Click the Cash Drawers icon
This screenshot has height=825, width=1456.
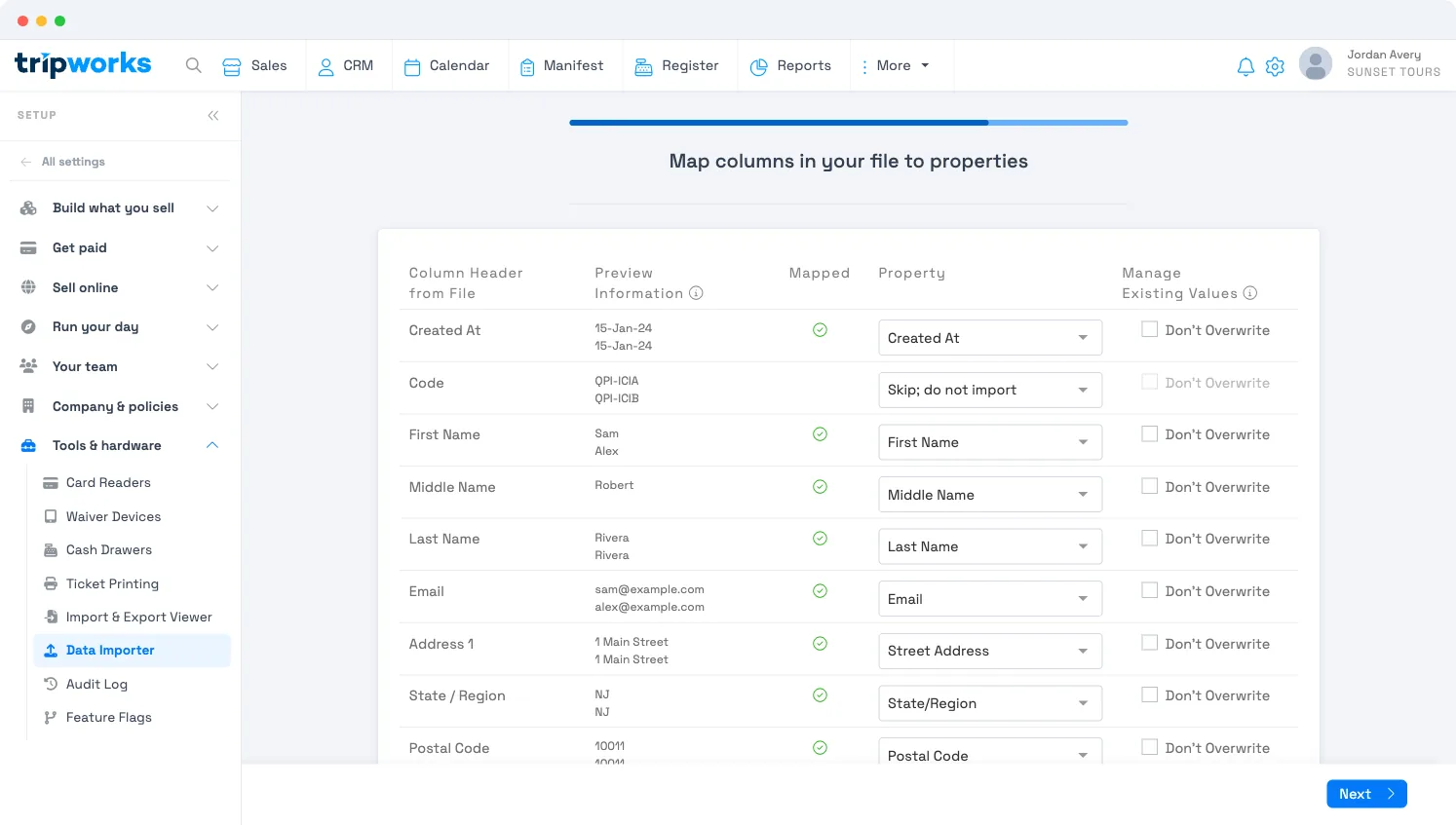[x=51, y=550]
